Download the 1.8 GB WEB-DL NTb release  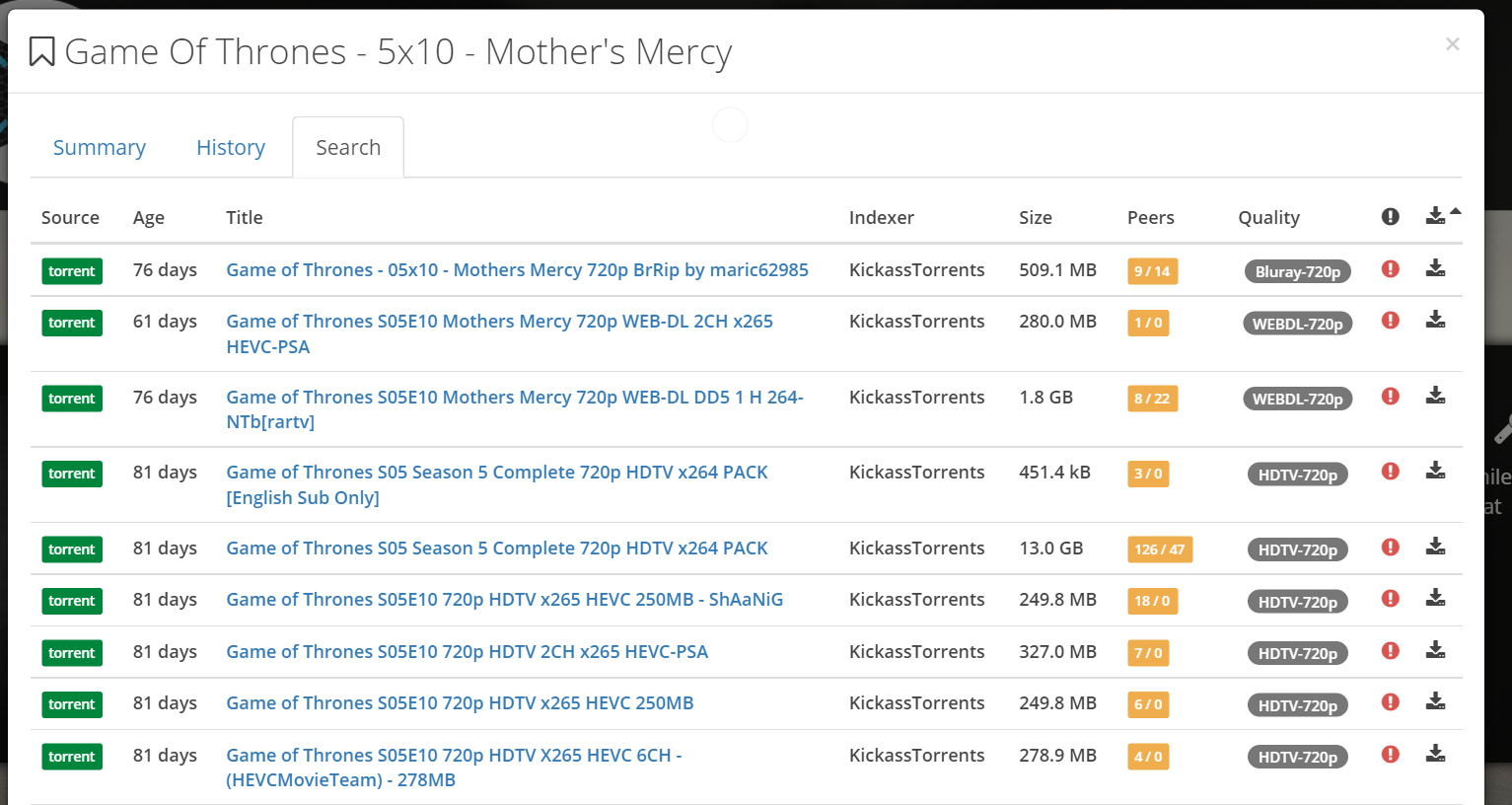(x=1435, y=396)
